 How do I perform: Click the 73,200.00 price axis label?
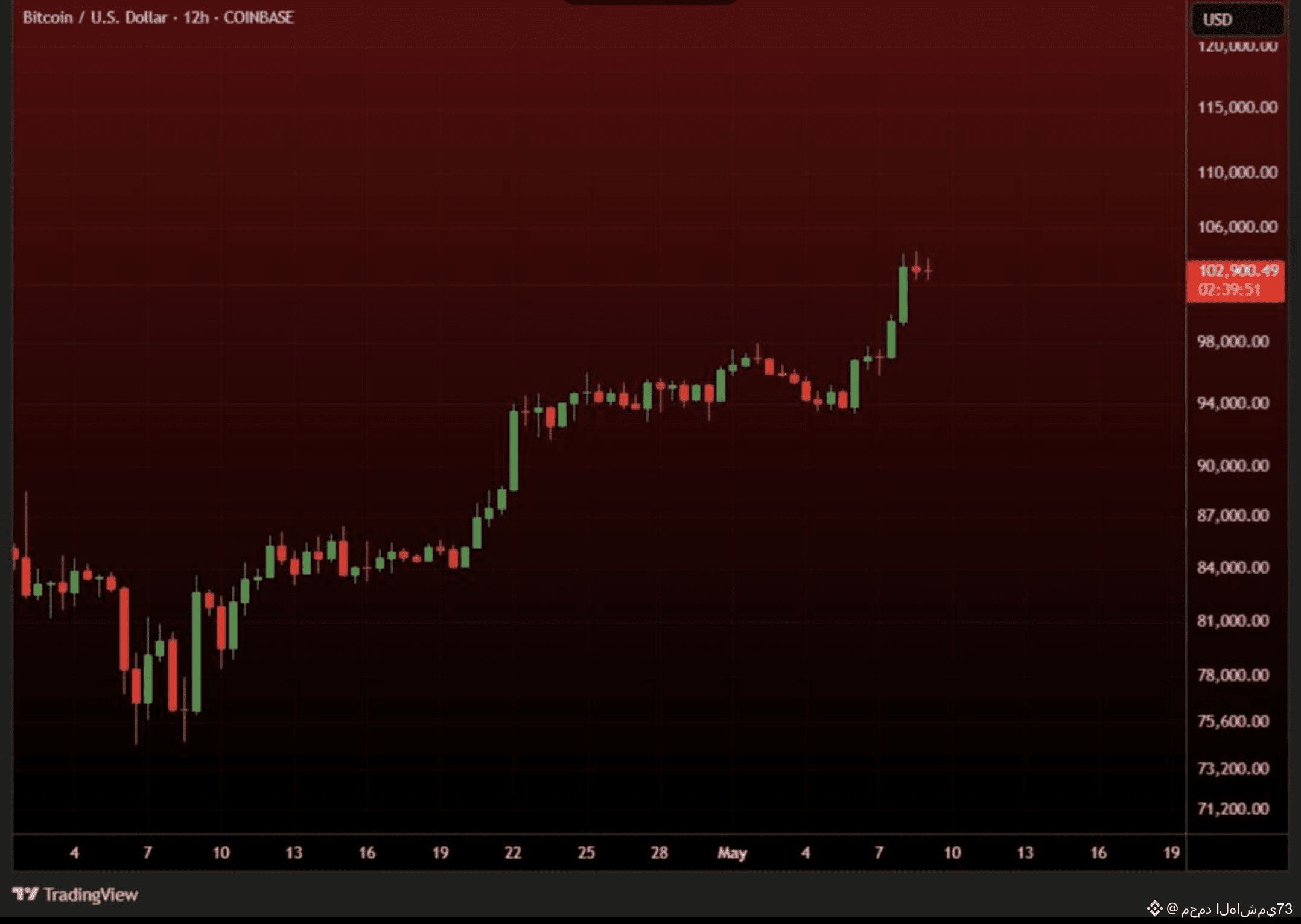tap(1233, 768)
